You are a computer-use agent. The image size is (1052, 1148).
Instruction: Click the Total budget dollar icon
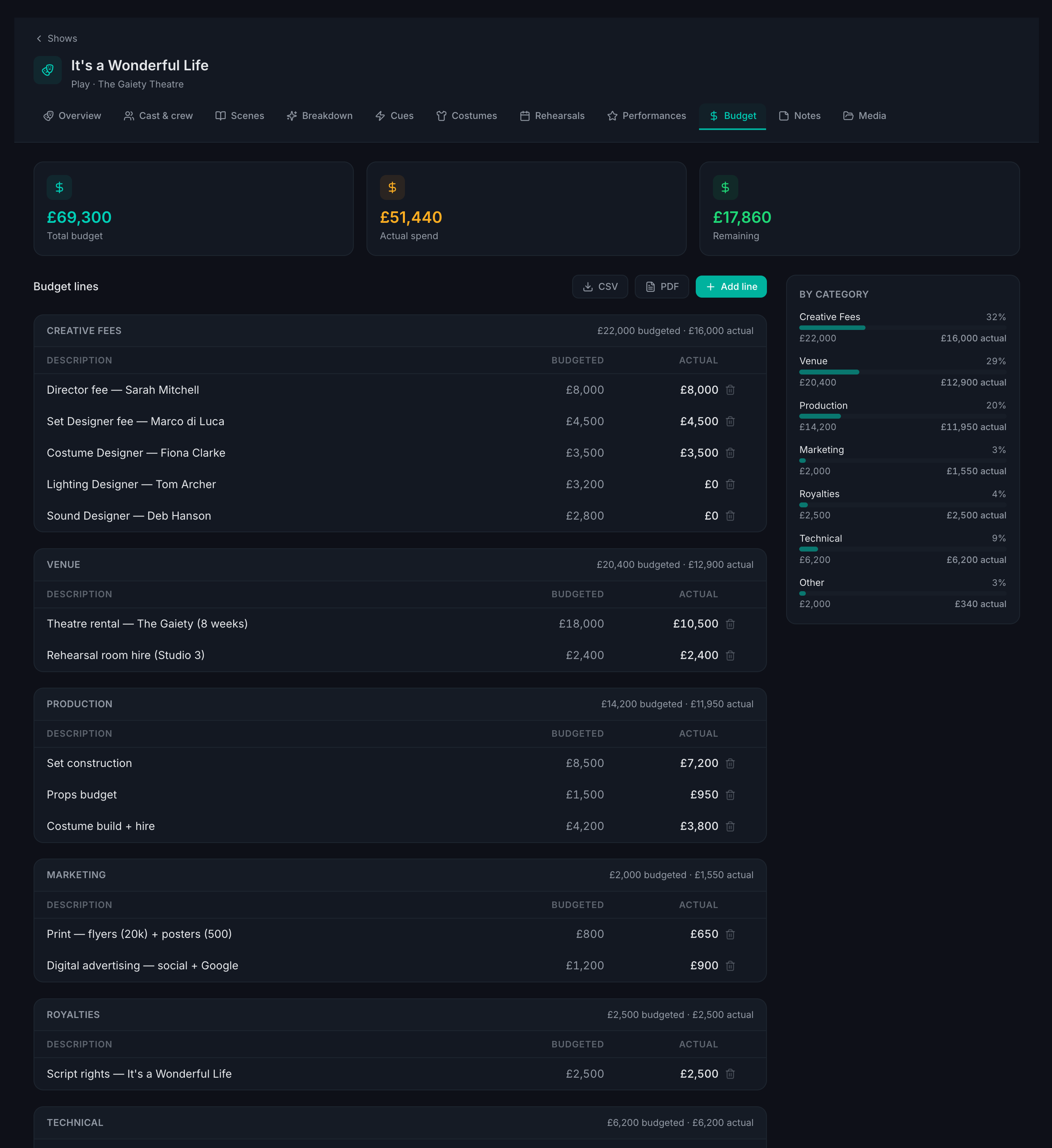click(59, 187)
